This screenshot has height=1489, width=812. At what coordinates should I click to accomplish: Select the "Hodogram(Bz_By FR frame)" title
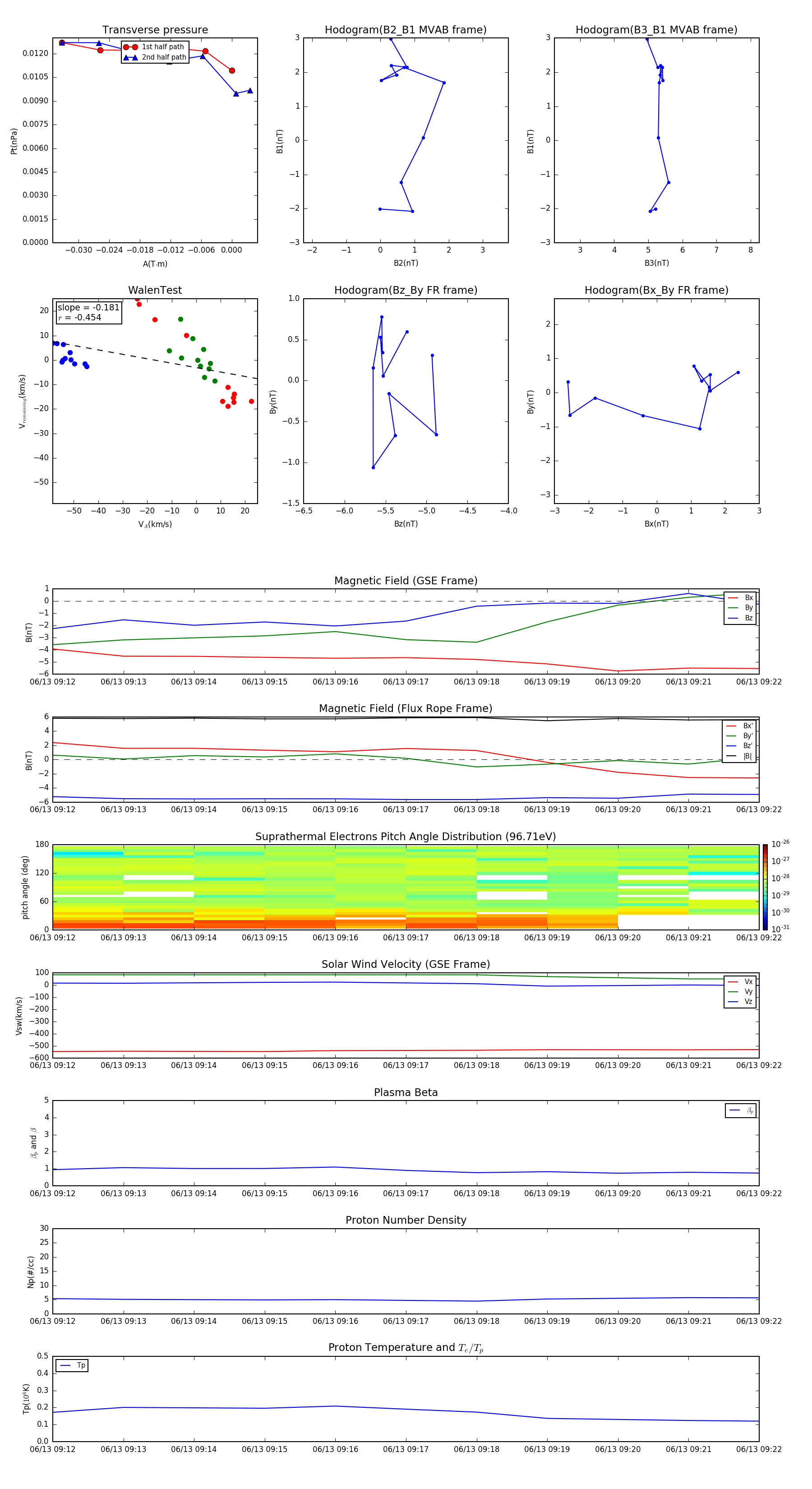406,290
